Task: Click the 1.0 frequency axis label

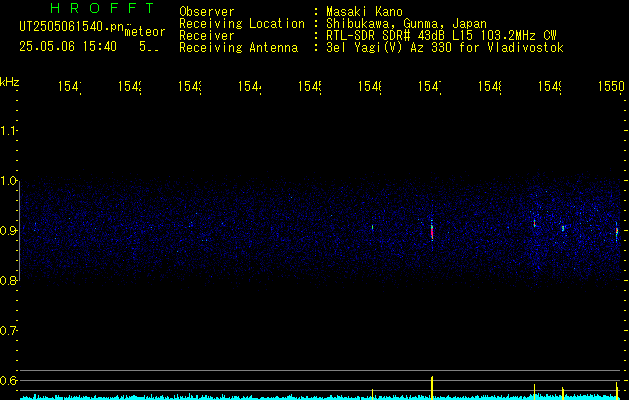Action: coord(8,181)
